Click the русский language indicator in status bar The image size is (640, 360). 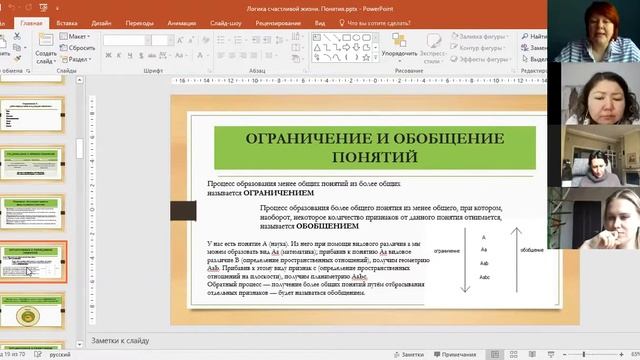coord(60,355)
